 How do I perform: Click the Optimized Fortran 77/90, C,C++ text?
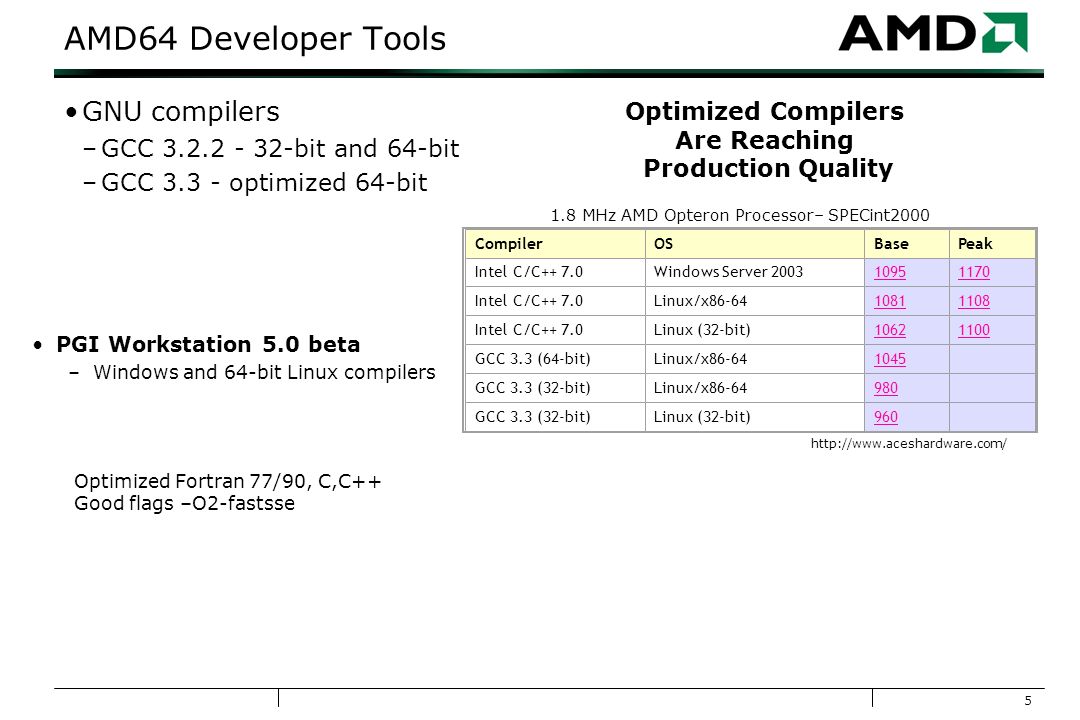[227, 481]
